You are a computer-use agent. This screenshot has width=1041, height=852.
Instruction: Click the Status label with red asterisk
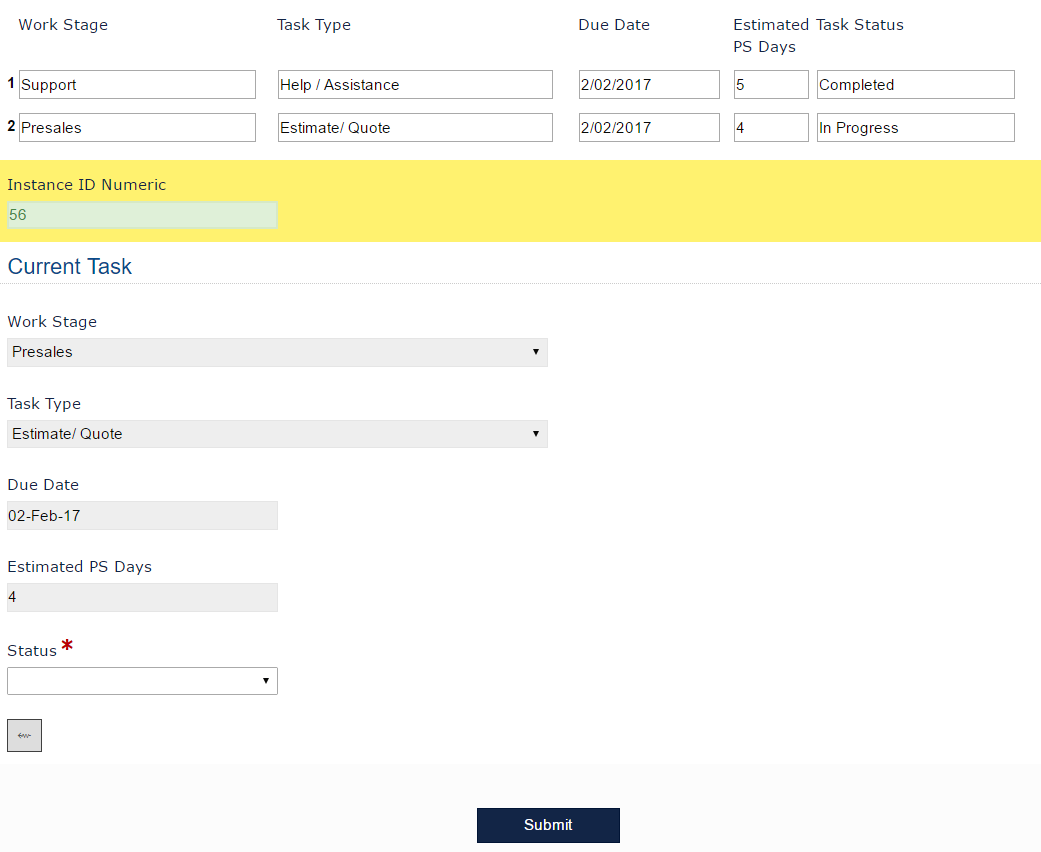tap(40, 649)
